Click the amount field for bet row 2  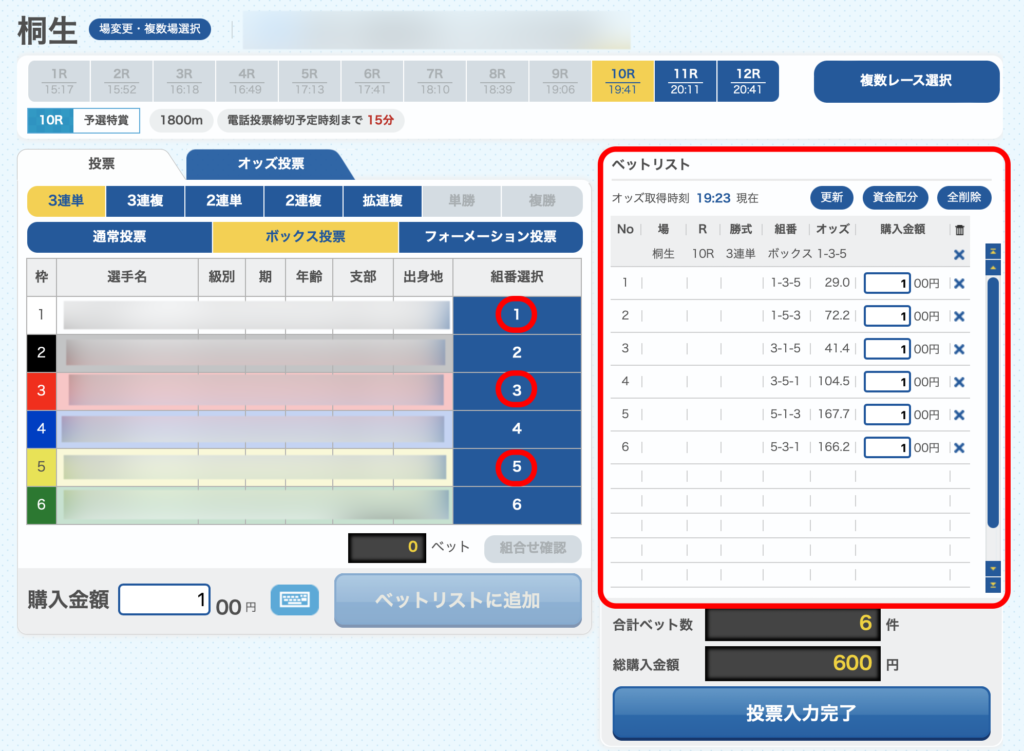point(887,316)
